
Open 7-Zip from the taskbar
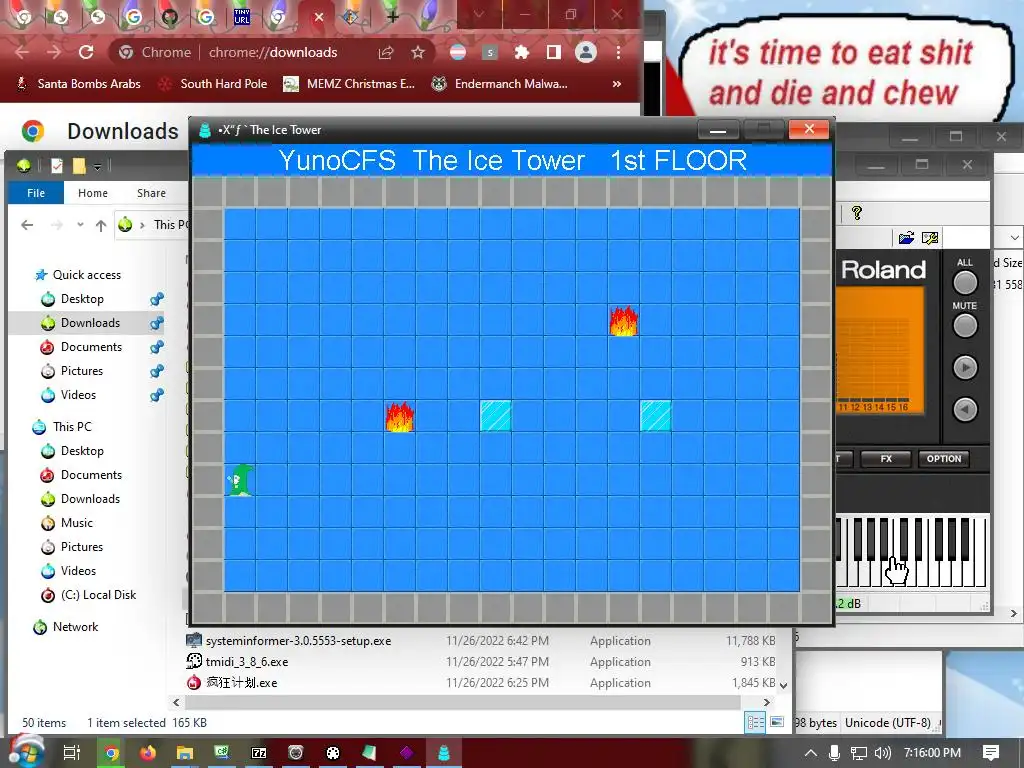click(x=259, y=753)
